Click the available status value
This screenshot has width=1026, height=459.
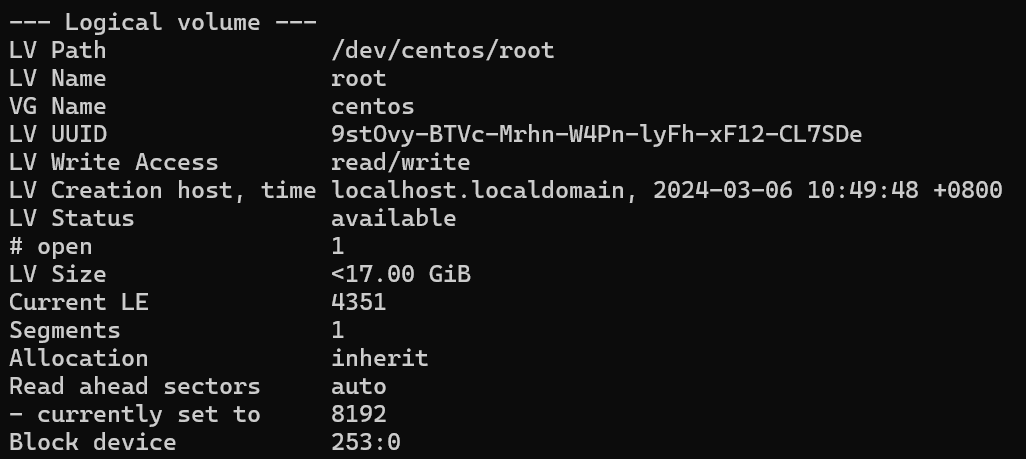coord(393,218)
